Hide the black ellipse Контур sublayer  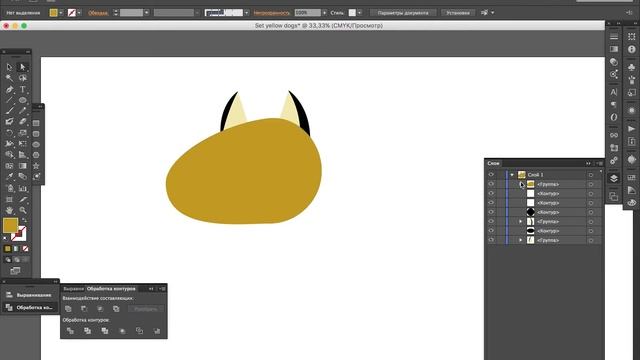tap(491, 231)
